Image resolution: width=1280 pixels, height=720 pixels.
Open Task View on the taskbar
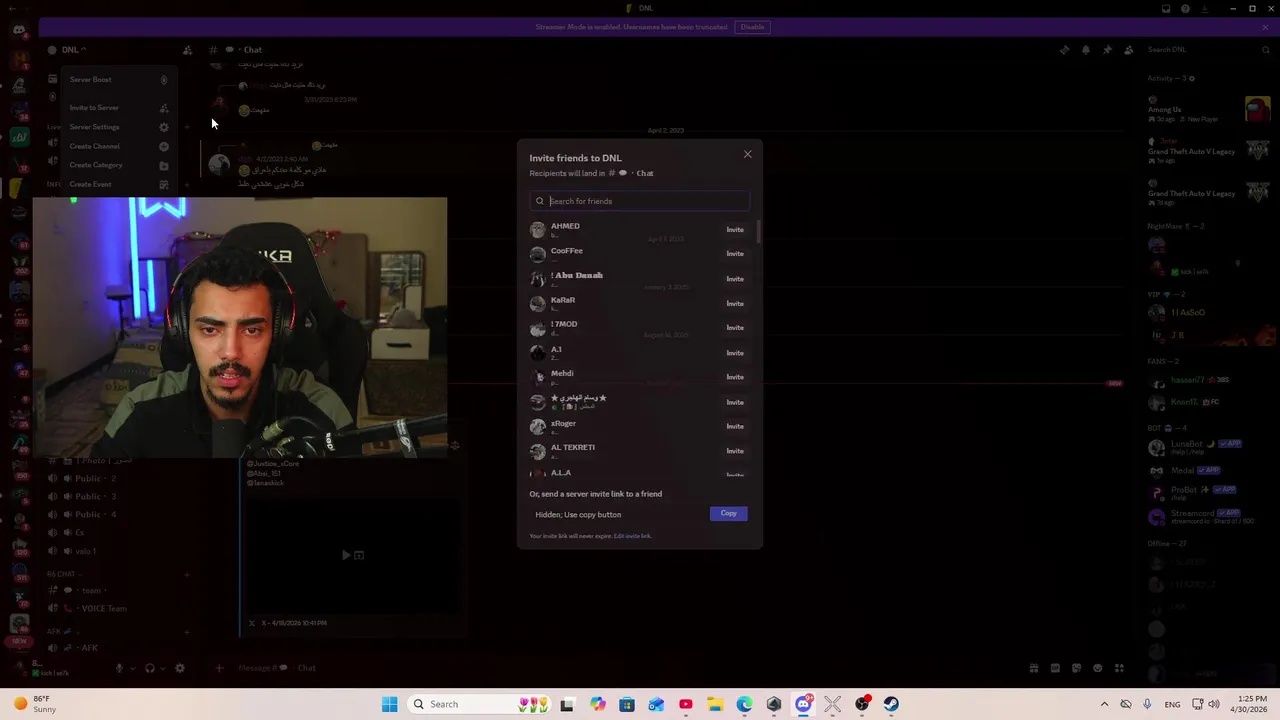click(x=568, y=704)
